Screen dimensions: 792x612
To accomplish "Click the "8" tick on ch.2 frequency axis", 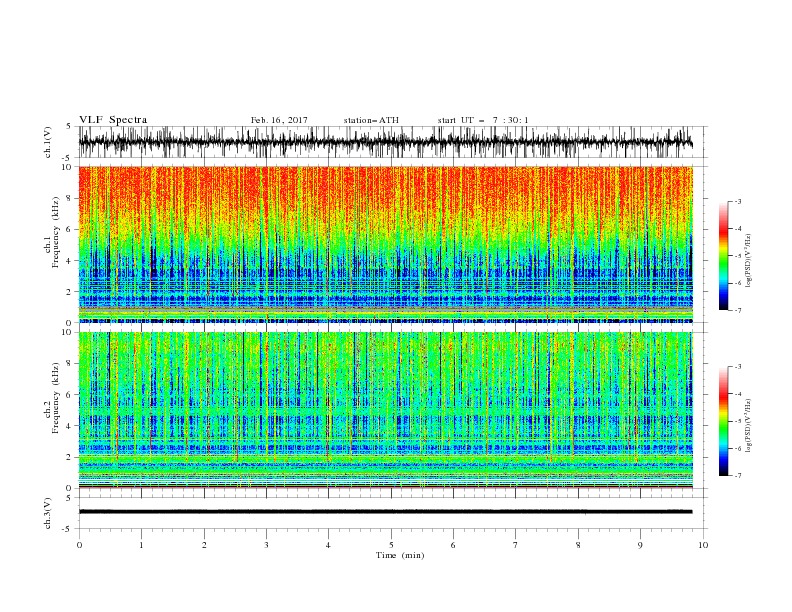I will point(70,364).
